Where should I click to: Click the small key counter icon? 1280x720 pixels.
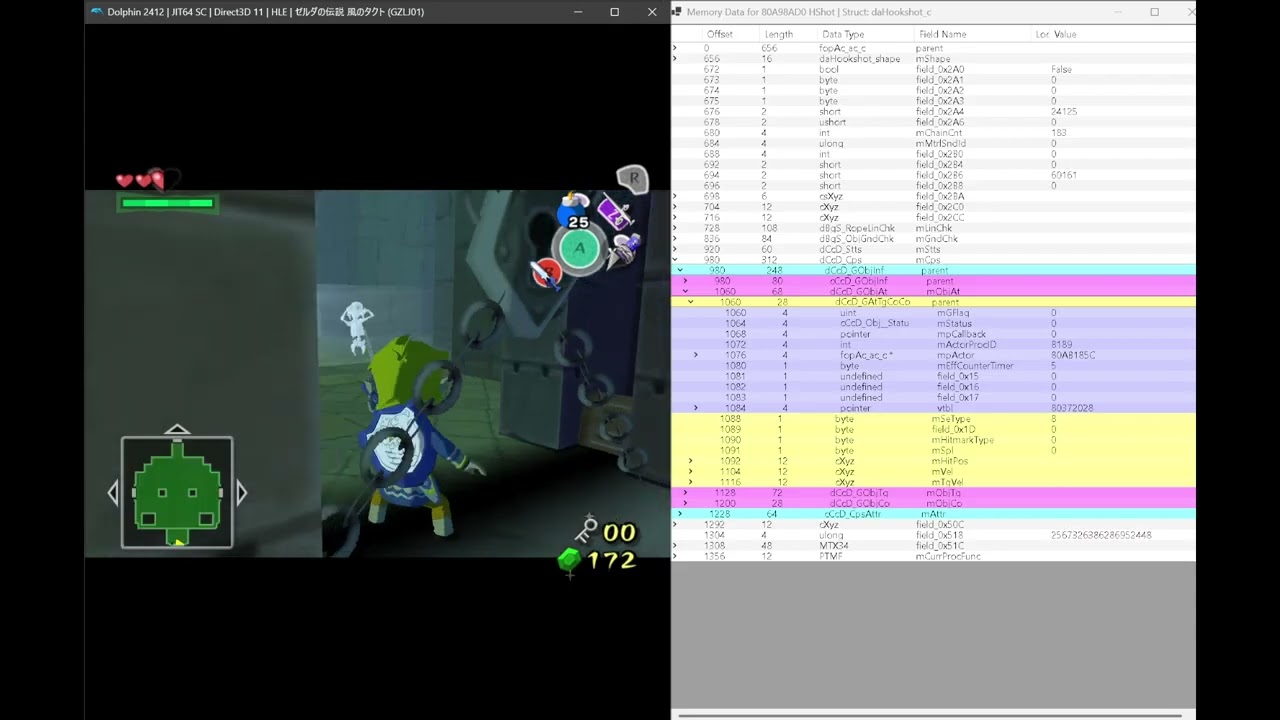point(586,528)
